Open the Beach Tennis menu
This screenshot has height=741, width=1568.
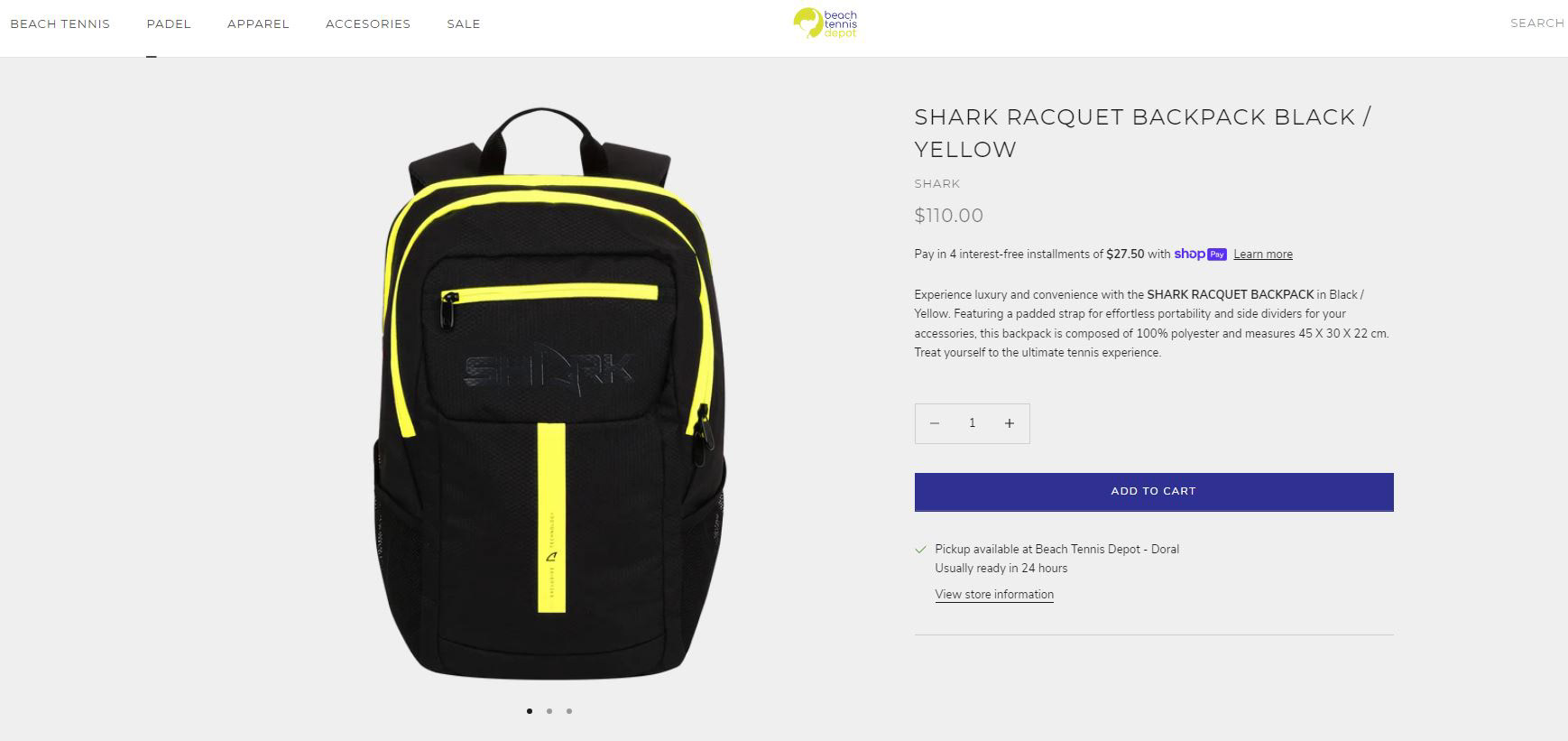click(x=60, y=24)
